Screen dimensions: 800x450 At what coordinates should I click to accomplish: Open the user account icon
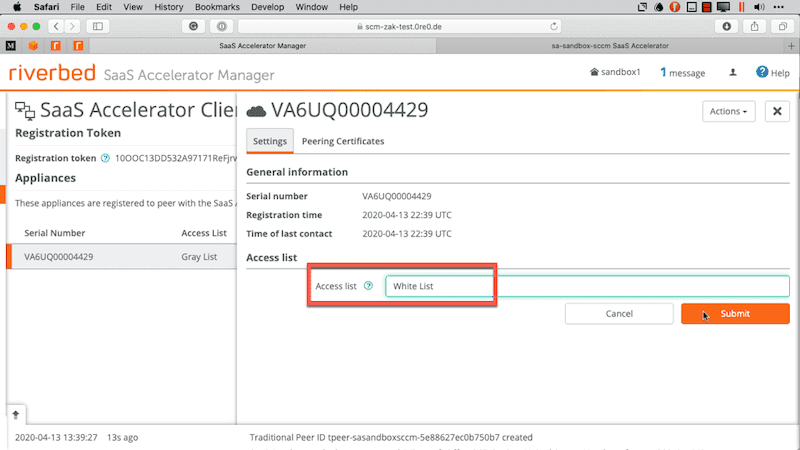733,72
